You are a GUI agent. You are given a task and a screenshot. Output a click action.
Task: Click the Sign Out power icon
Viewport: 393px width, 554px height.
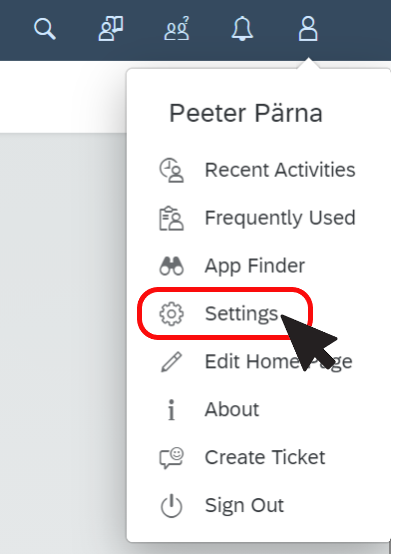click(x=171, y=506)
